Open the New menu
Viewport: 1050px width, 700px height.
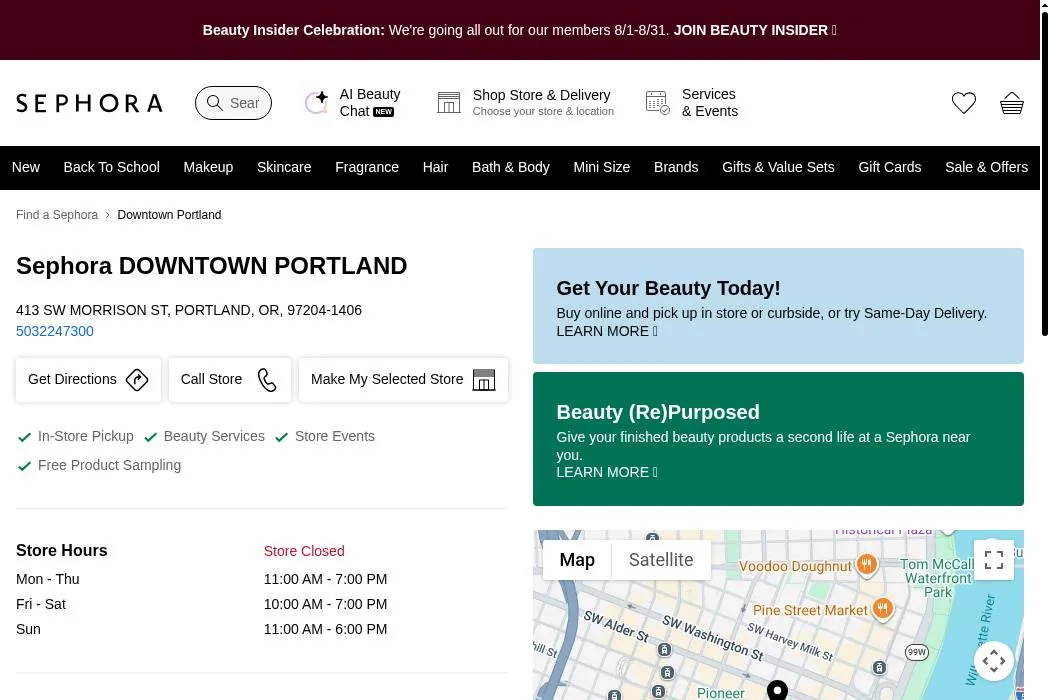(25, 167)
